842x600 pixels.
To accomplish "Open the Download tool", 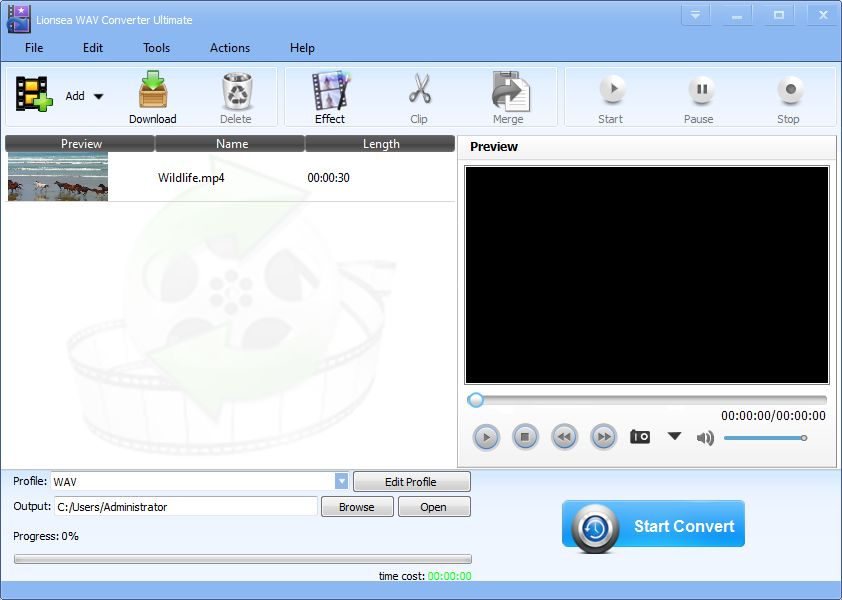I will pyautogui.click(x=153, y=97).
